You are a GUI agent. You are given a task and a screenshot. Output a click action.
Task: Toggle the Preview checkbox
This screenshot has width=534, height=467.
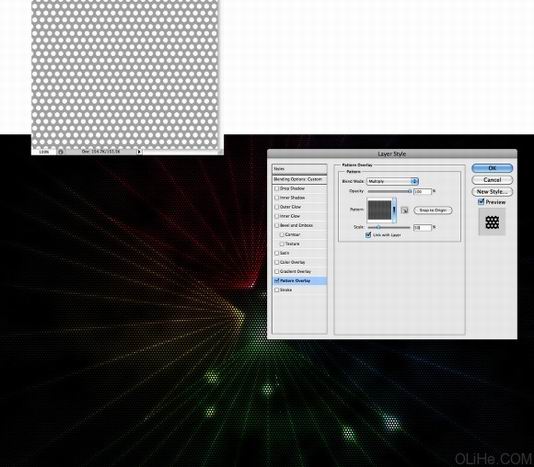coord(481,202)
